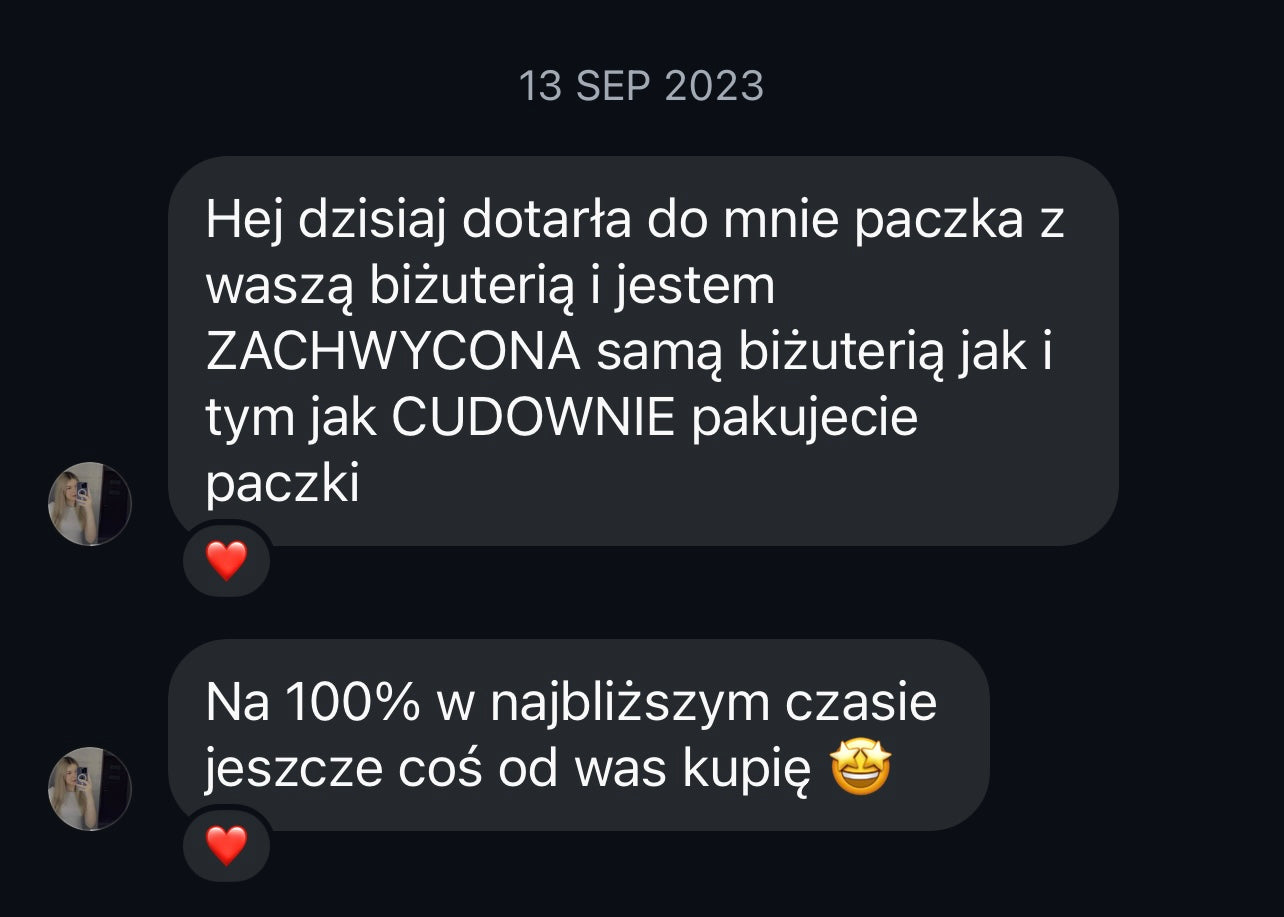
Task: Click the word dotarła in the first message
Action: tap(547, 219)
